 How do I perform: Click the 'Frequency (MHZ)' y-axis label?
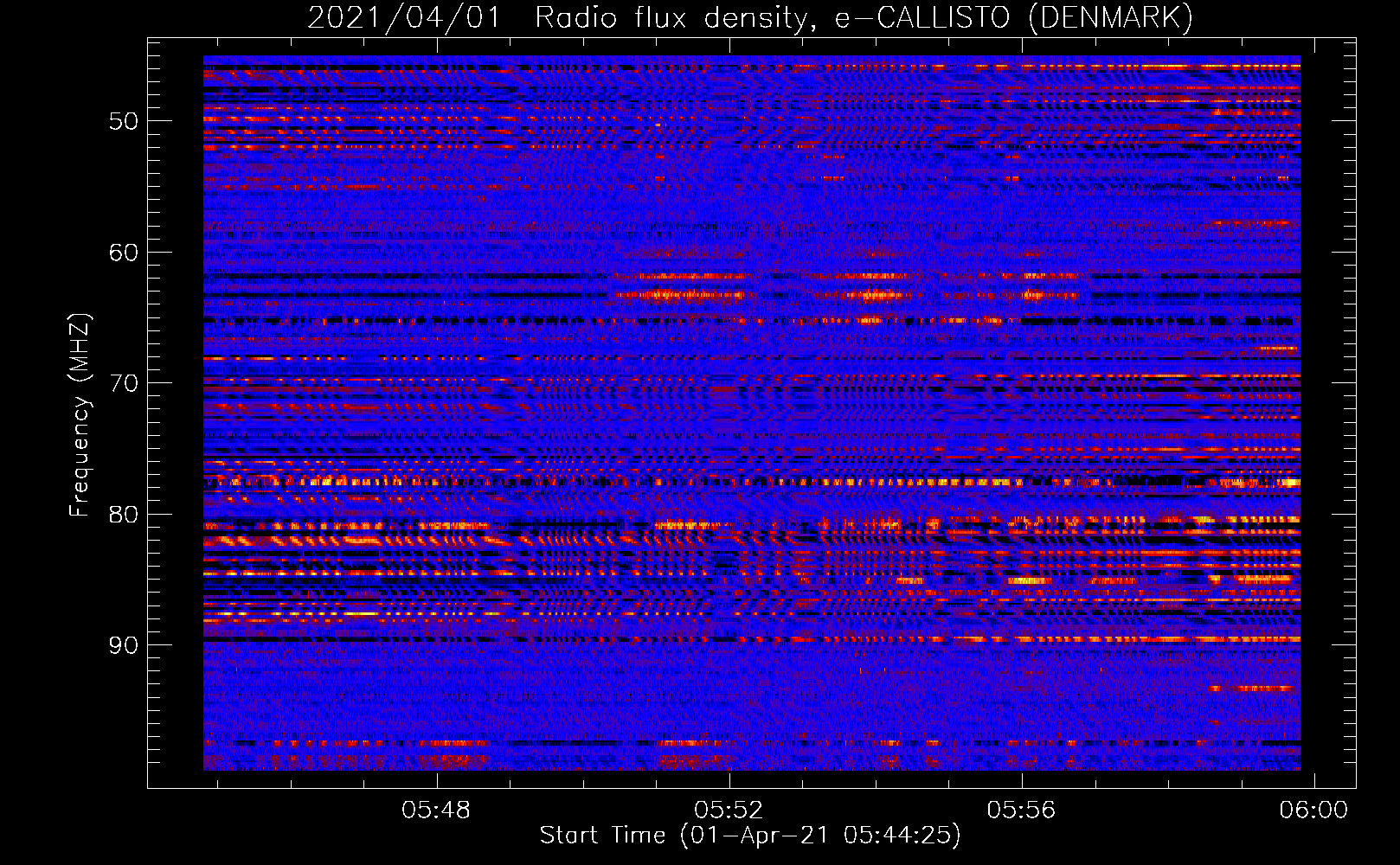tap(80, 415)
